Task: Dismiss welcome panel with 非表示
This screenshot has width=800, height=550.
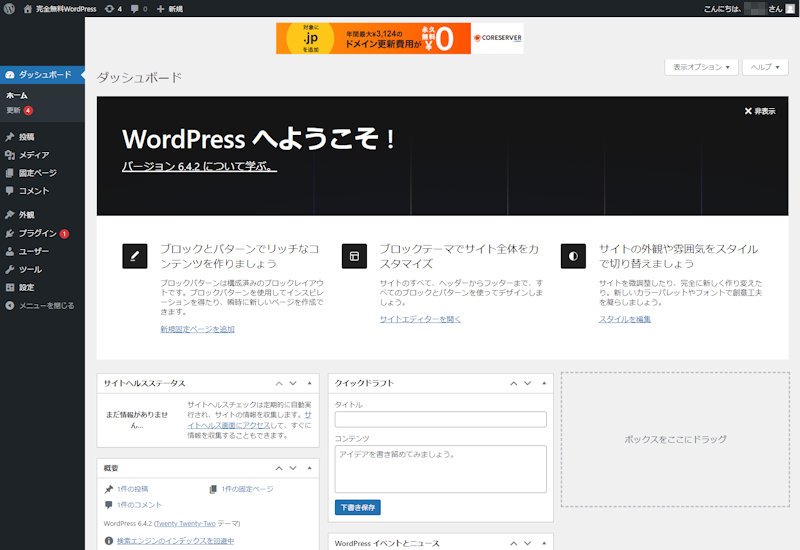Action: (x=760, y=111)
